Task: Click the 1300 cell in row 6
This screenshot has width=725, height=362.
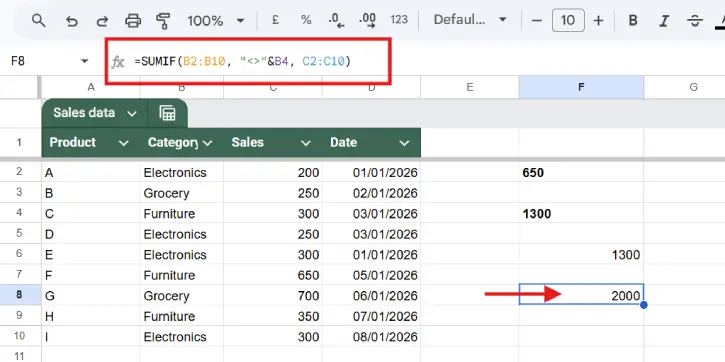Action: pyautogui.click(x=581, y=254)
